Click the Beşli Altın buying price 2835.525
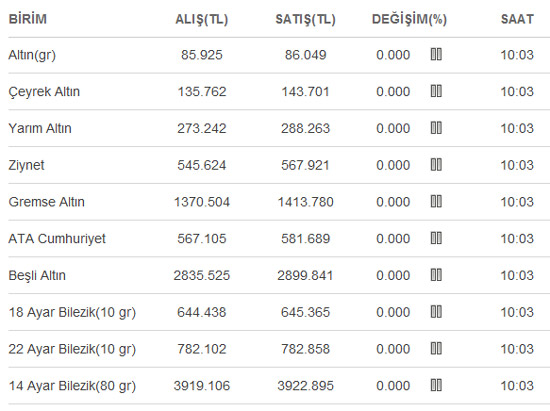550x411 pixels. pyautogui.click(x=202, y=276)
